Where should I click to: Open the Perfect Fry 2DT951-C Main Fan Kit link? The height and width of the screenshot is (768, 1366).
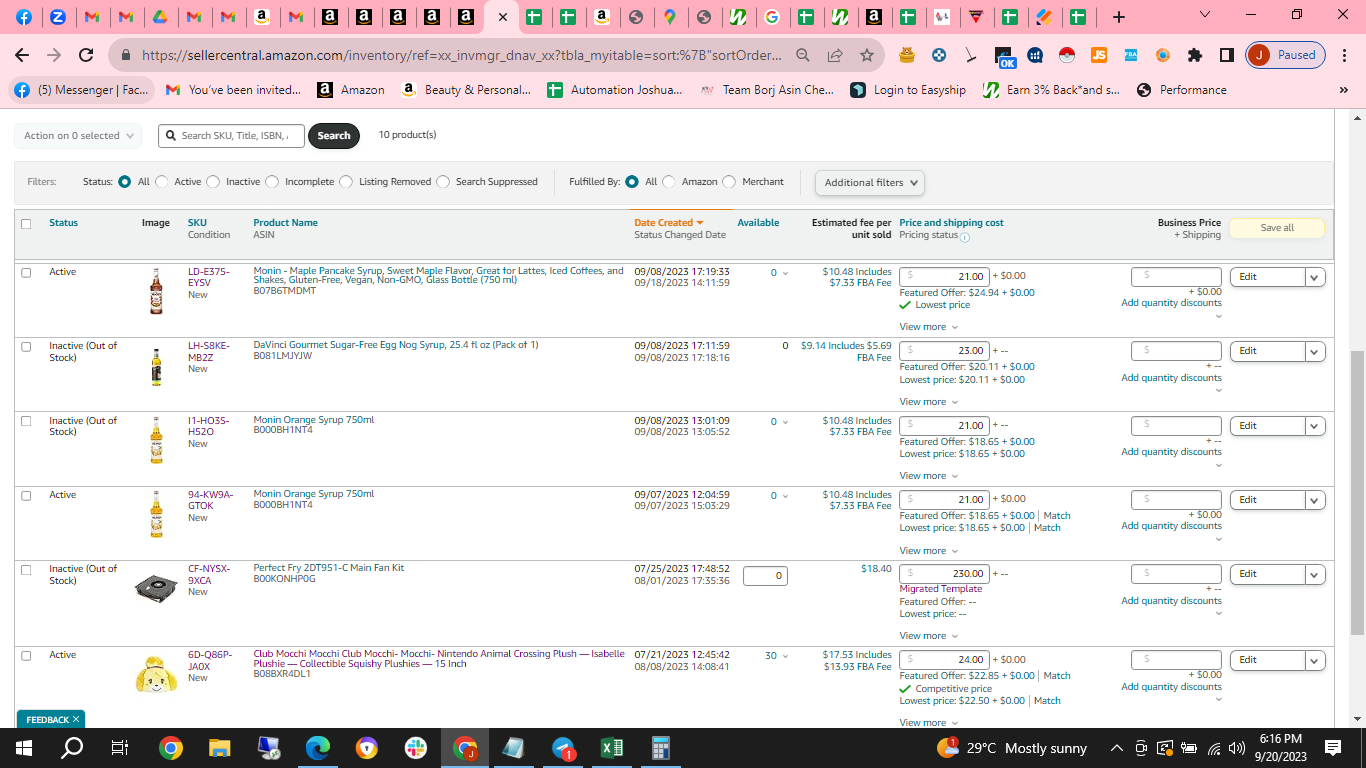click(x=329, y=568)
